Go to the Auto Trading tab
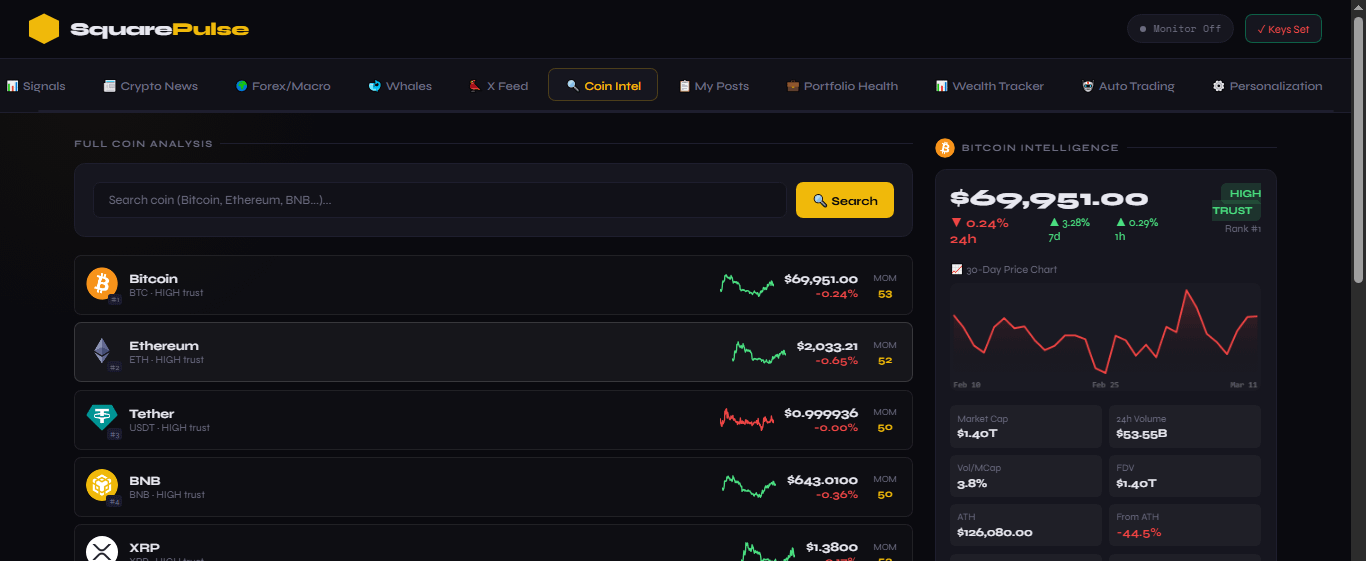This screenshot has width=1366, height=561. tap(1128, 86)
